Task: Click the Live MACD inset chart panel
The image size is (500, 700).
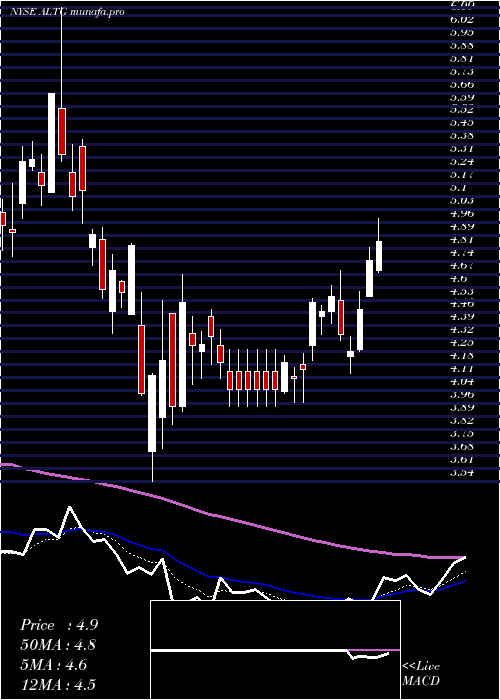Action: (x=275, y=650)
